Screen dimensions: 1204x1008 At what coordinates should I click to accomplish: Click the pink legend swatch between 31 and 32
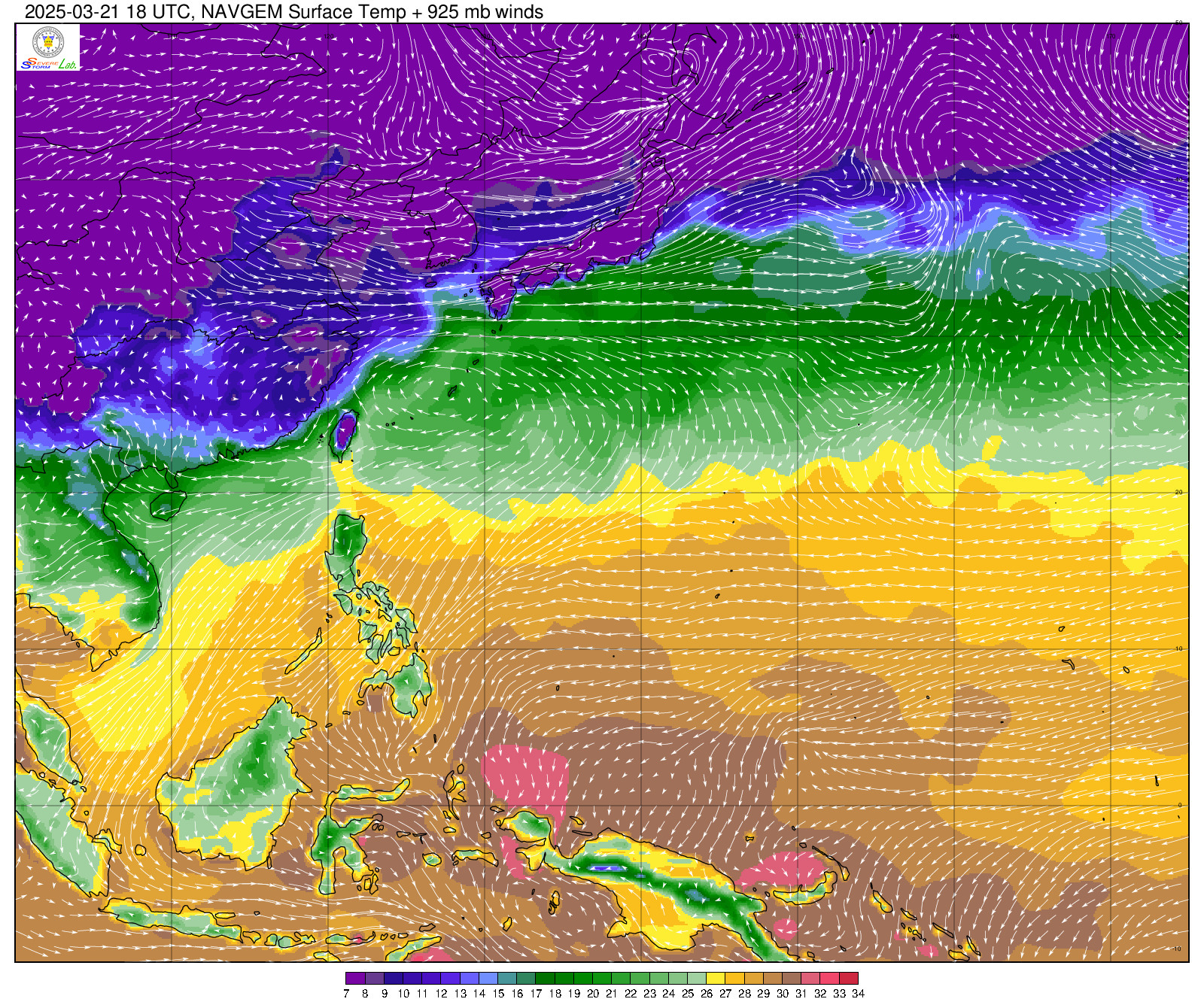[x=810, y=979]
